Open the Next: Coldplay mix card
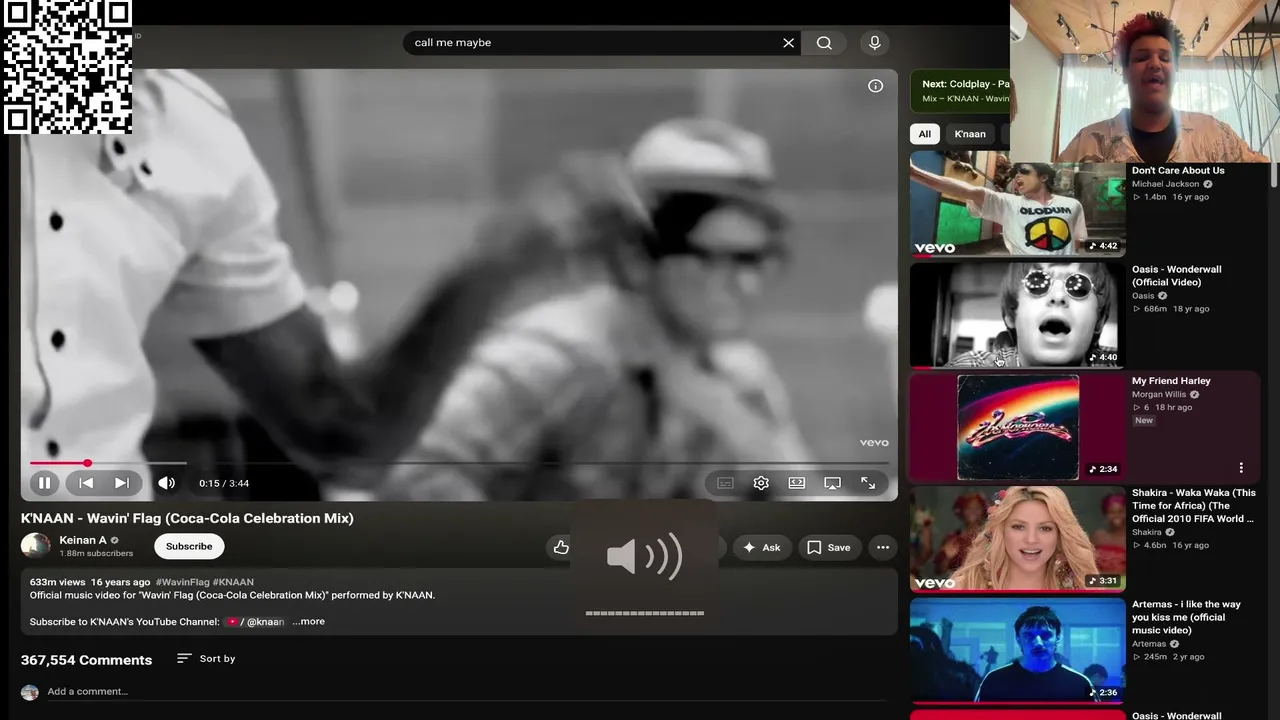 (962, 91)
